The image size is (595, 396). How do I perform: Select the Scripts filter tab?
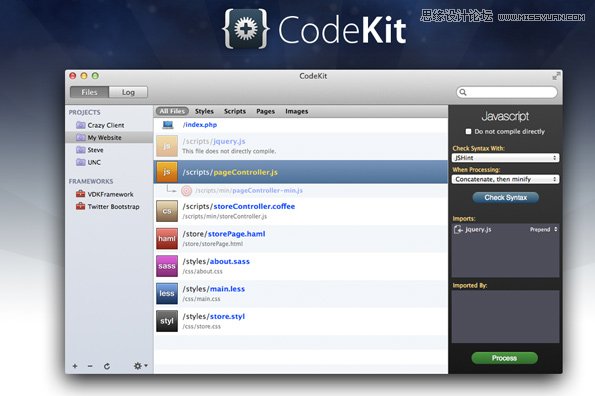235,111
